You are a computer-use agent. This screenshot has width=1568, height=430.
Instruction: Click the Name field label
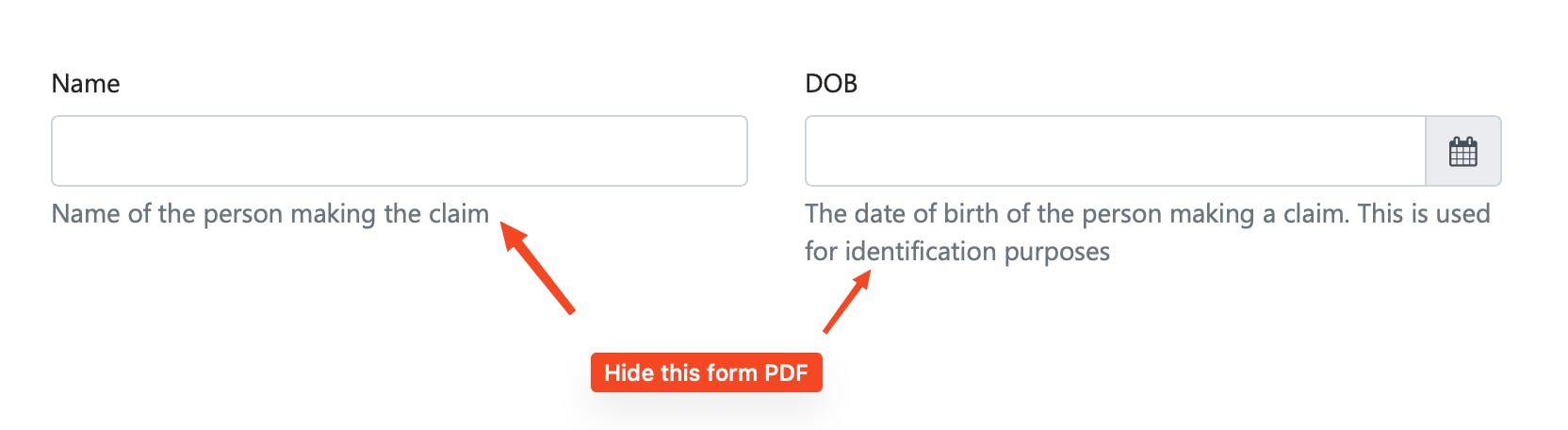86,84
